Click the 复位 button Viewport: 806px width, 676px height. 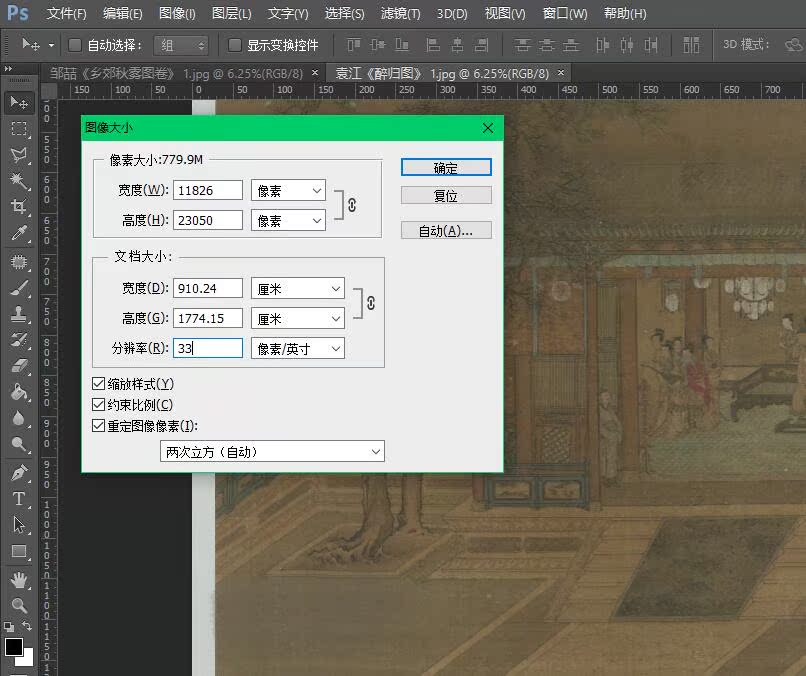coord(446,195)
